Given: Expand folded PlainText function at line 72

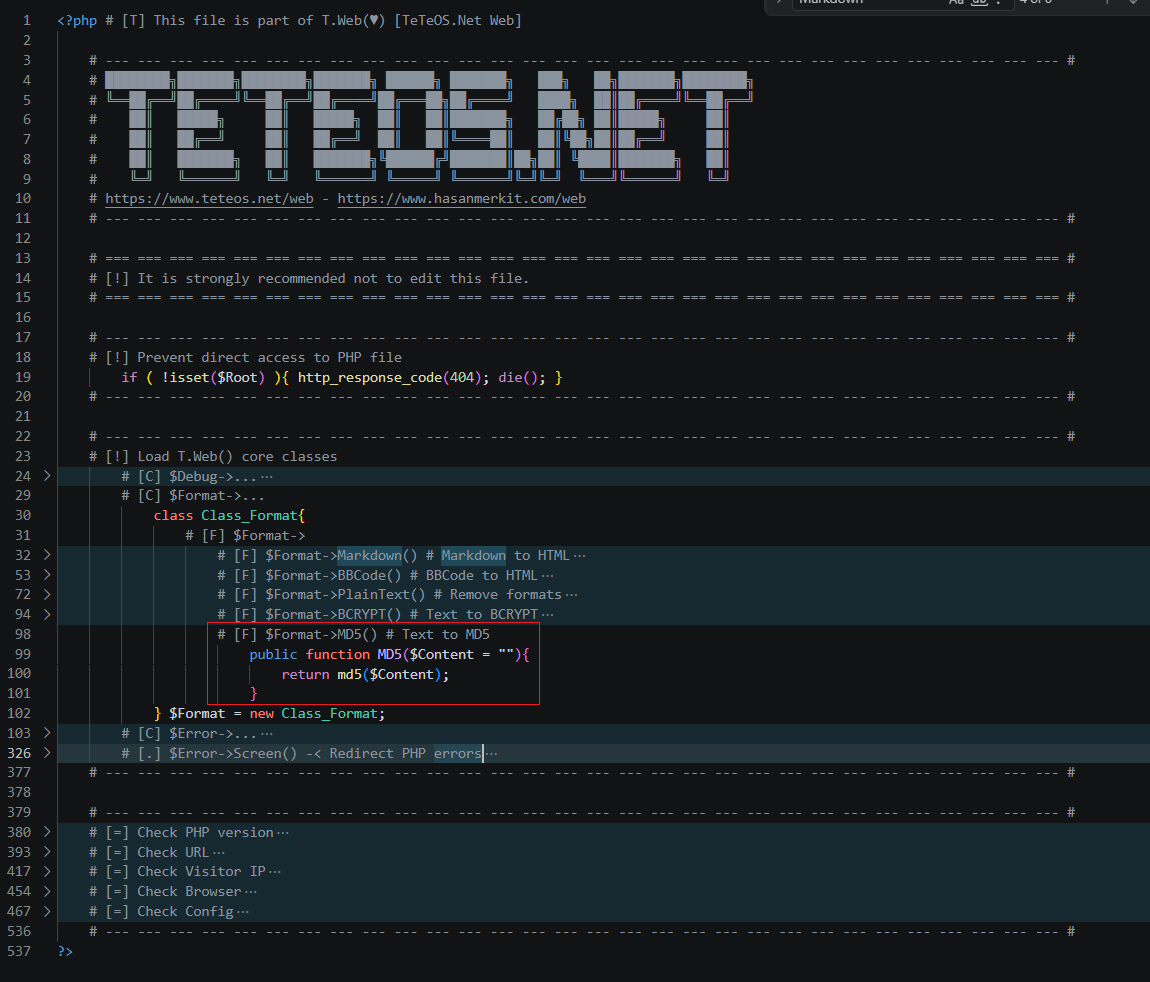Looking at the screenshot, I should (x=47, y=595).
